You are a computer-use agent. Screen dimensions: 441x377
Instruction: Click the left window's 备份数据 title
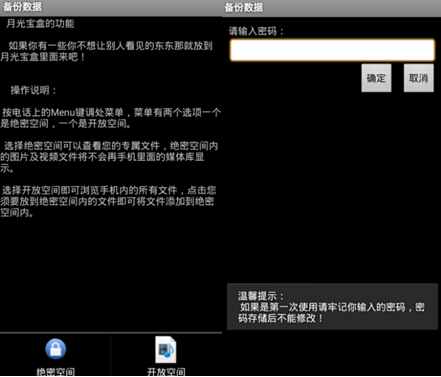pos(23,7)
